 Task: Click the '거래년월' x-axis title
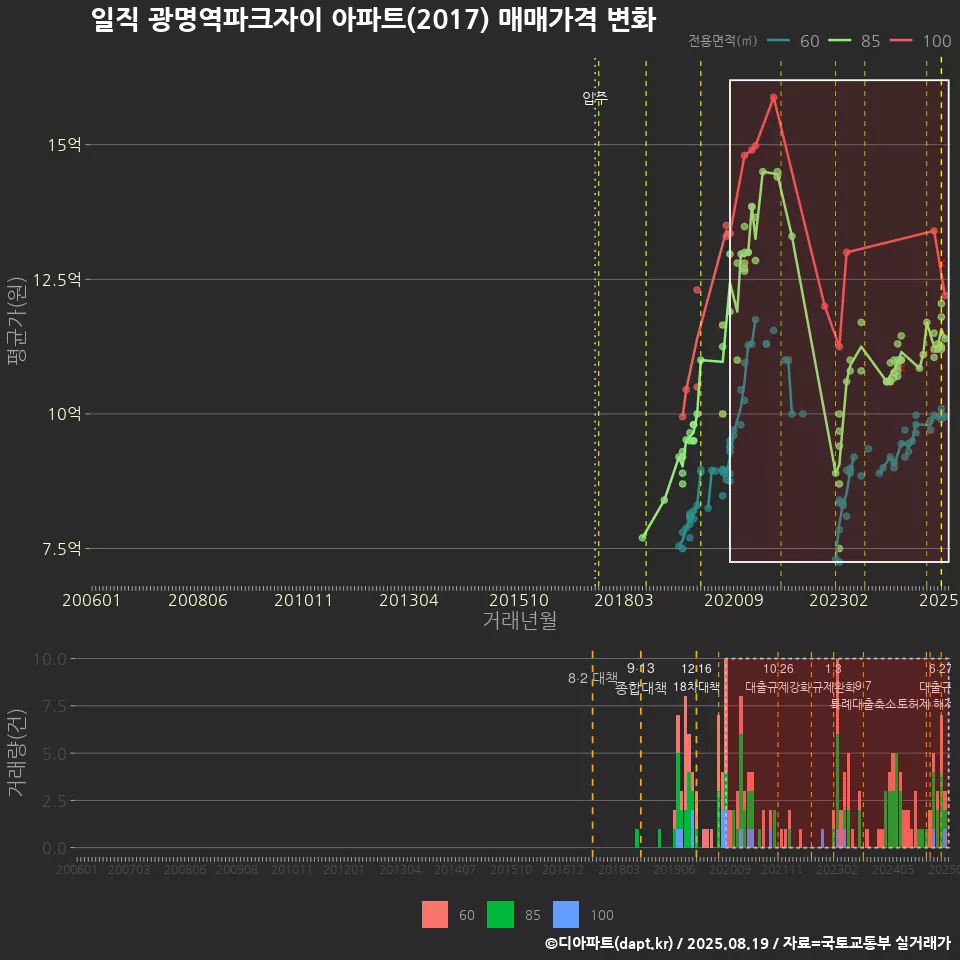tap(520, 620)
